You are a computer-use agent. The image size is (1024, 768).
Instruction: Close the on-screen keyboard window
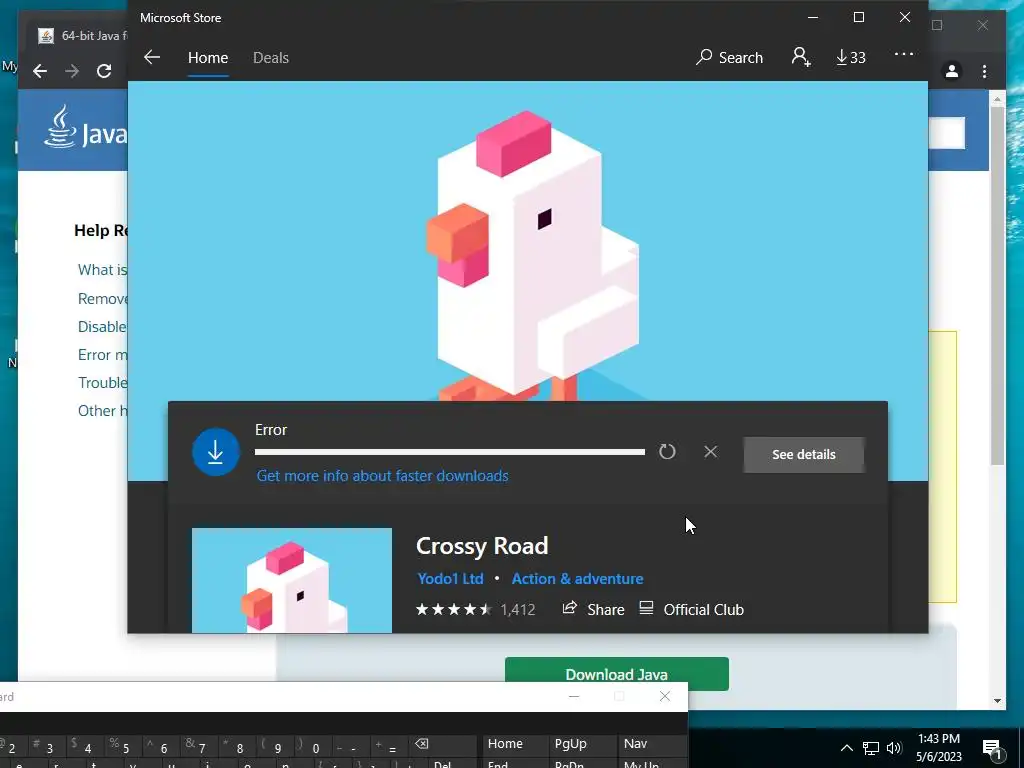click(665, 696)
